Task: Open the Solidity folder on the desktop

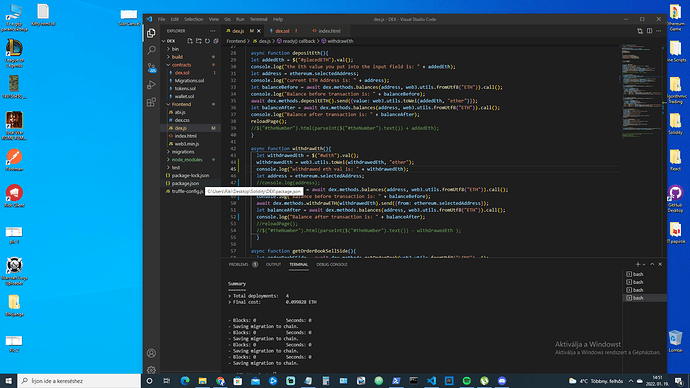Action: pyautogui.click(x=675, y=124)
